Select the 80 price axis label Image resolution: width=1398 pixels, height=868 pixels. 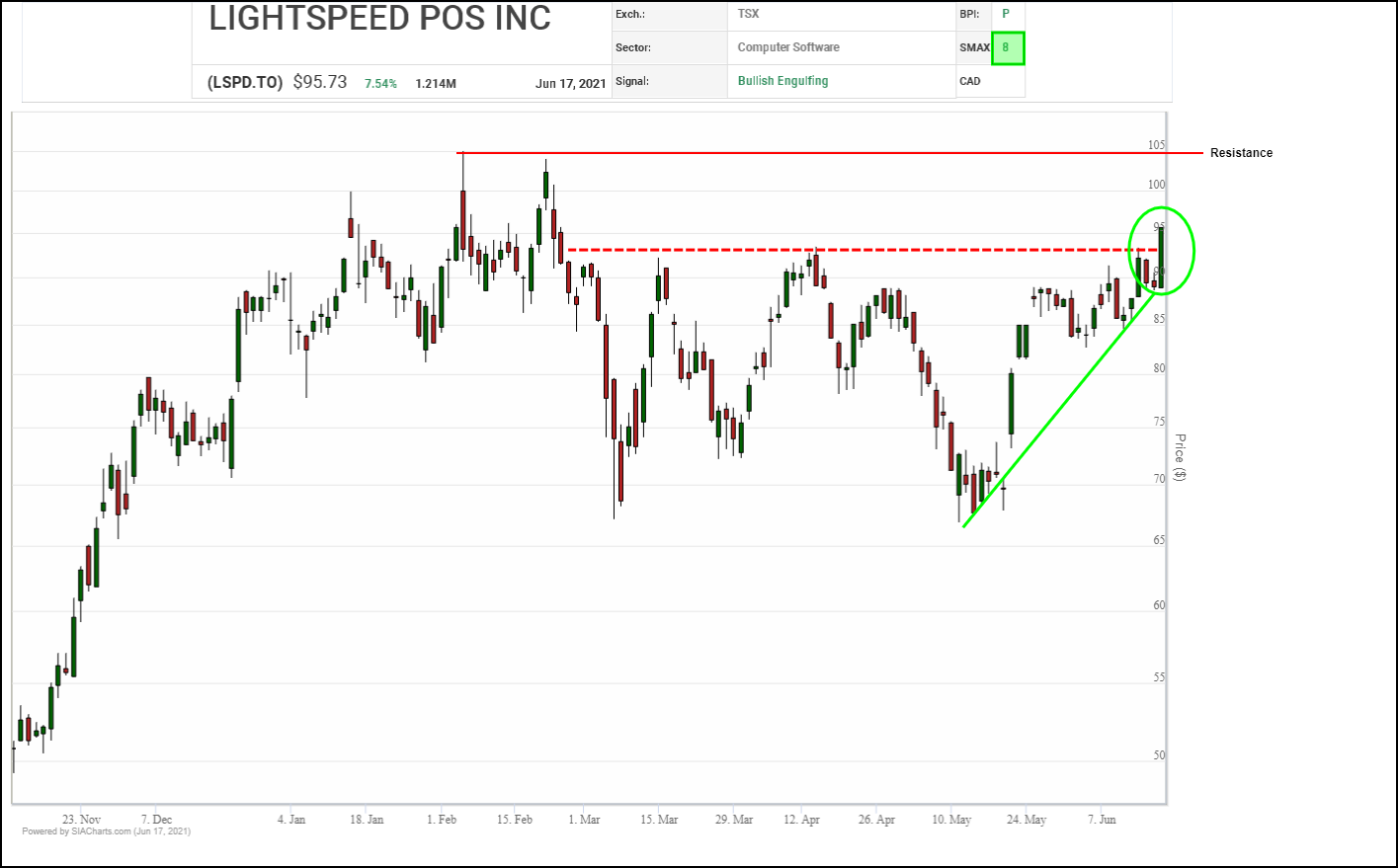pyautogui.click(x=1159, y=368)
